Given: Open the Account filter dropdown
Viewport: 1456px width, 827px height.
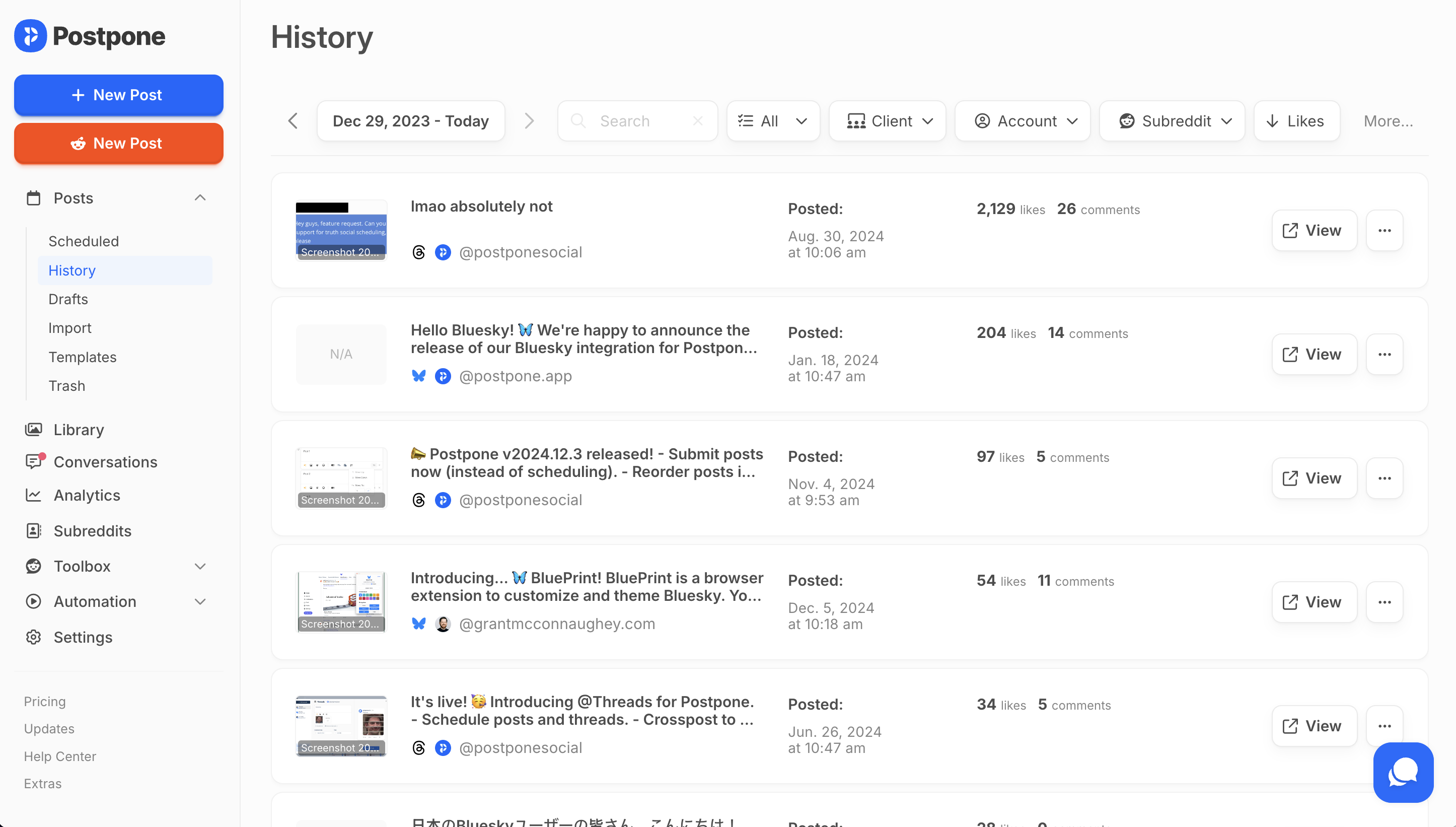Looking at the screenshot, I should coord(1023,120).
